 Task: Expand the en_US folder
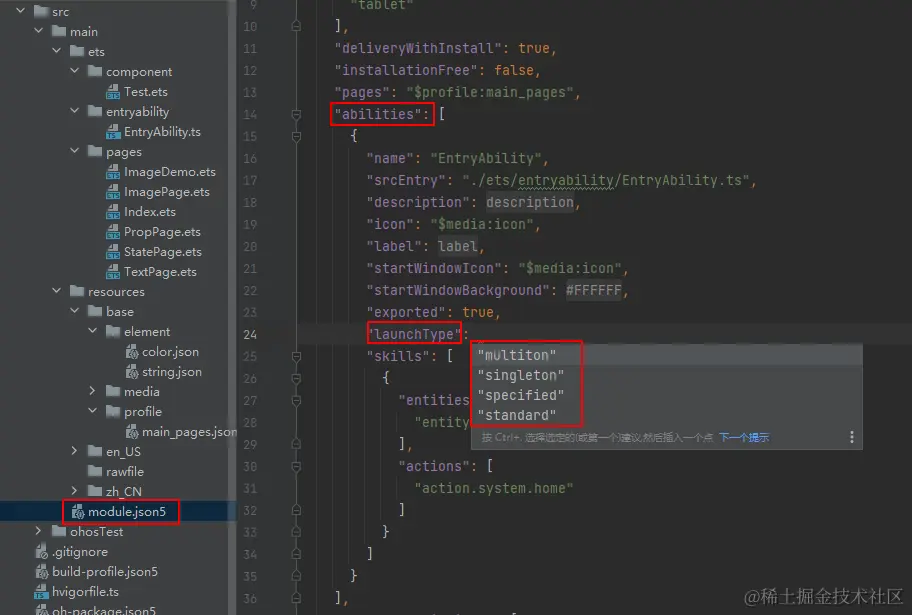(74, 450)
